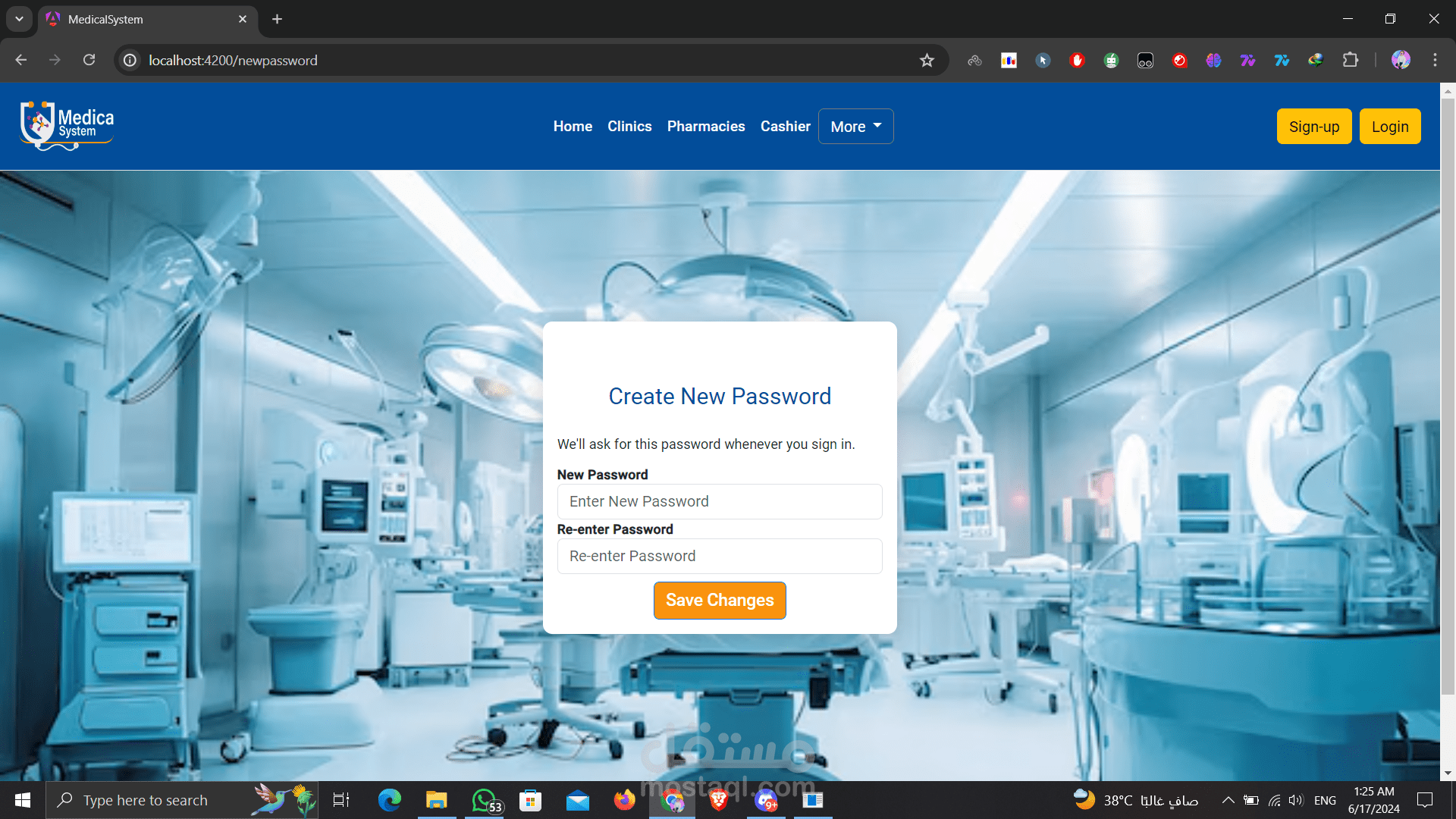The image size is (1456, 819).
Task: Click the page vertical scrollbar
Action: coord(1448,394)
